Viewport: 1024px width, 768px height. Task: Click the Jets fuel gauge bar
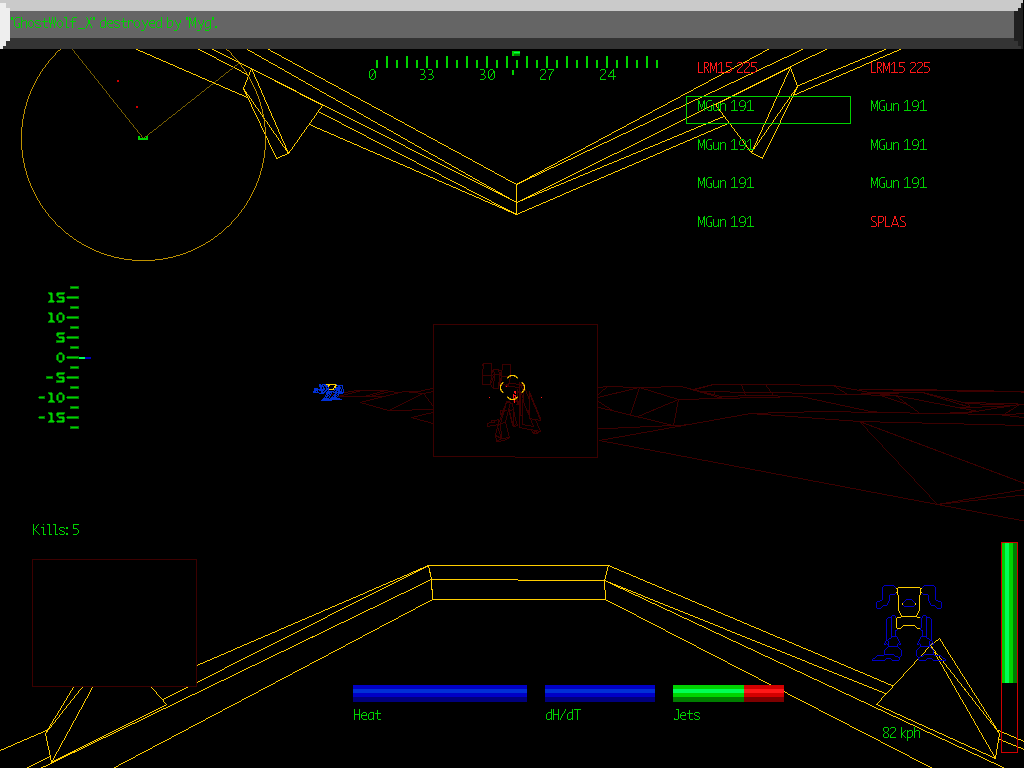[728, 693]
